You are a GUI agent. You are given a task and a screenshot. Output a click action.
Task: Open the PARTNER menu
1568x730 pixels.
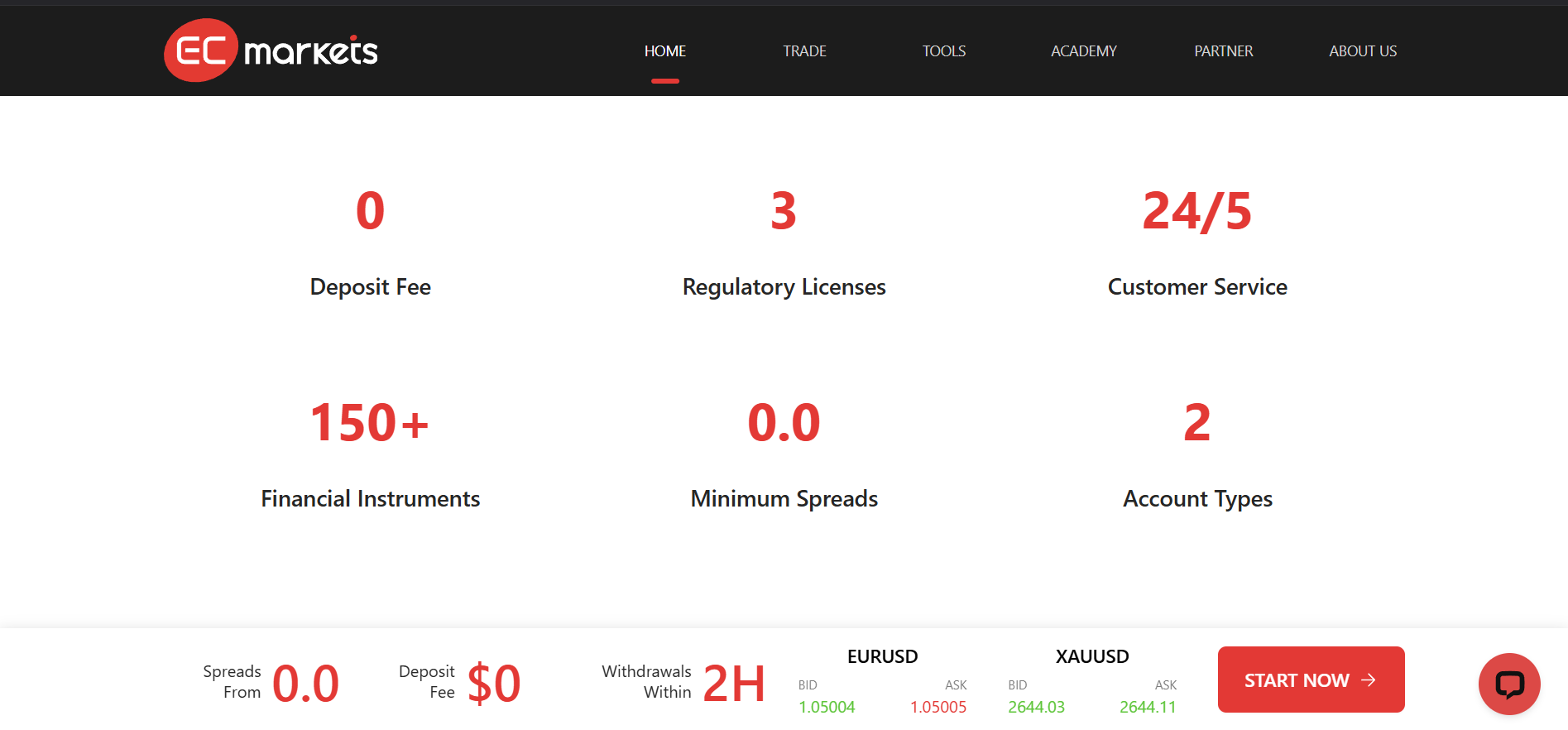1223,51
